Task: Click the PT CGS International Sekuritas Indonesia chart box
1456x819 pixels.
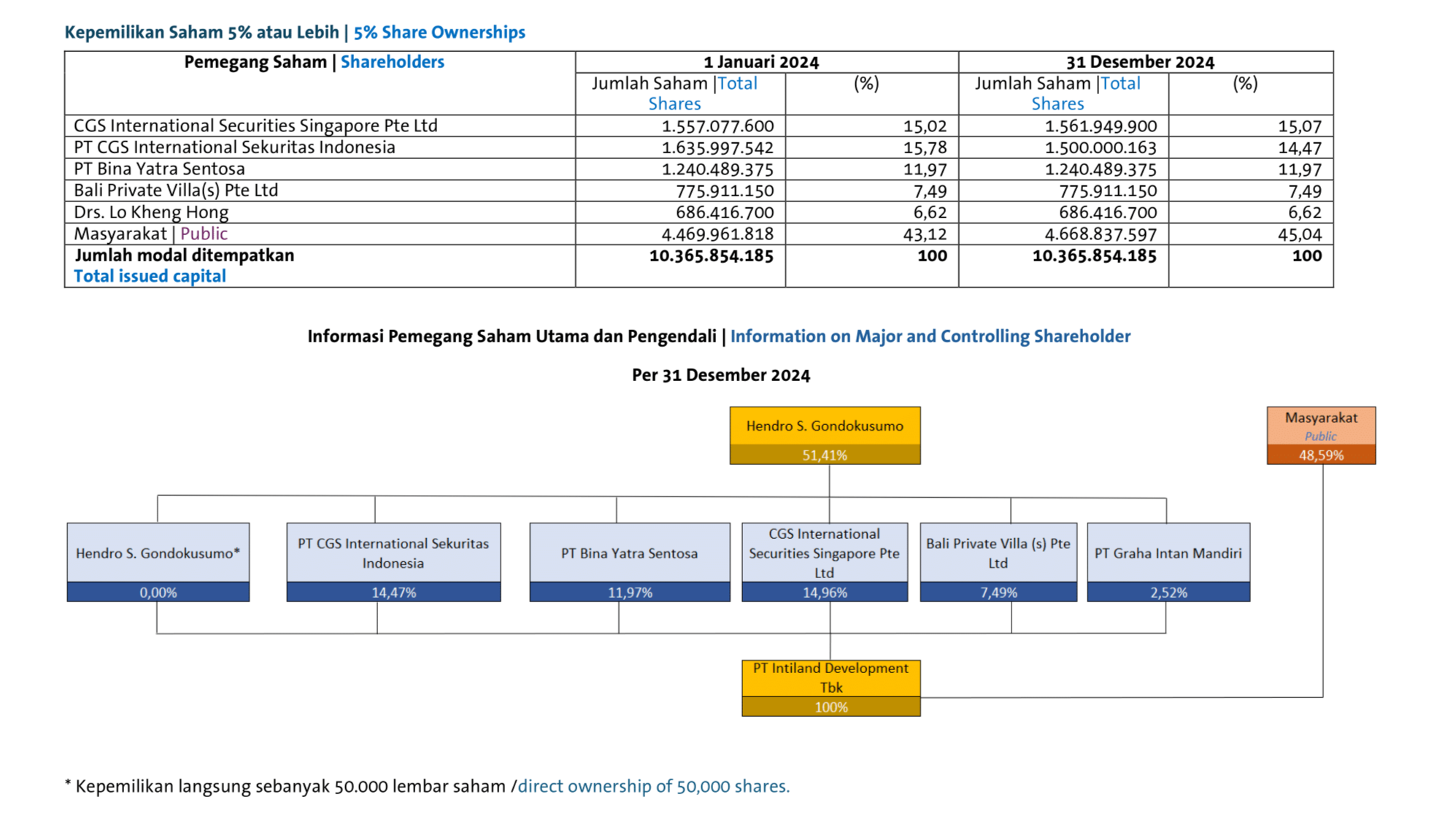Action: click(x=393, y=553)
